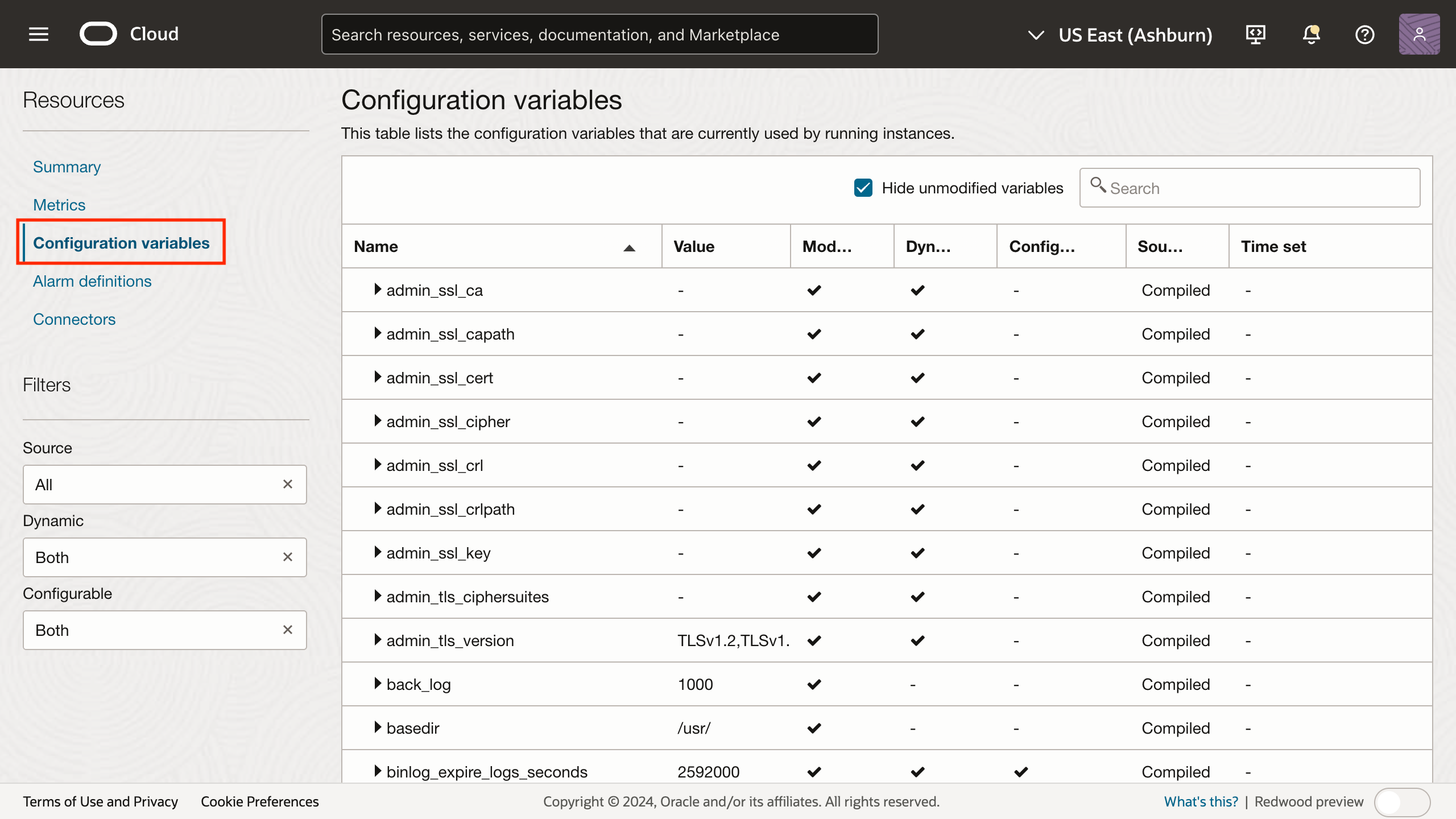Open the Terms of Use and Privacy link
Viewport: 1456px width, 819px height.
coord(101,801)
